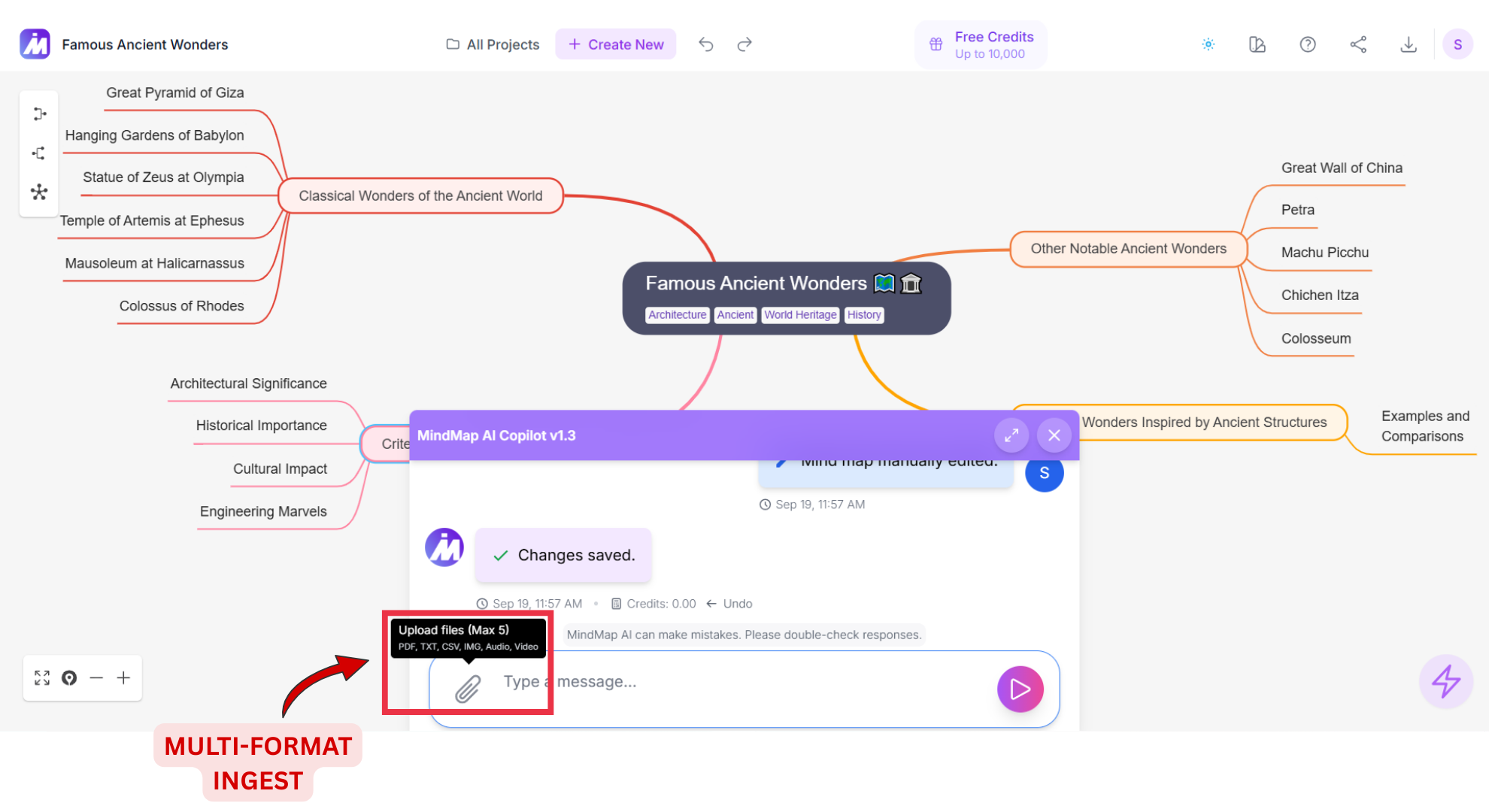Close the MindMap AI Copilot panel
This screenshot has width=1489, height=812.
[1054, 435]
